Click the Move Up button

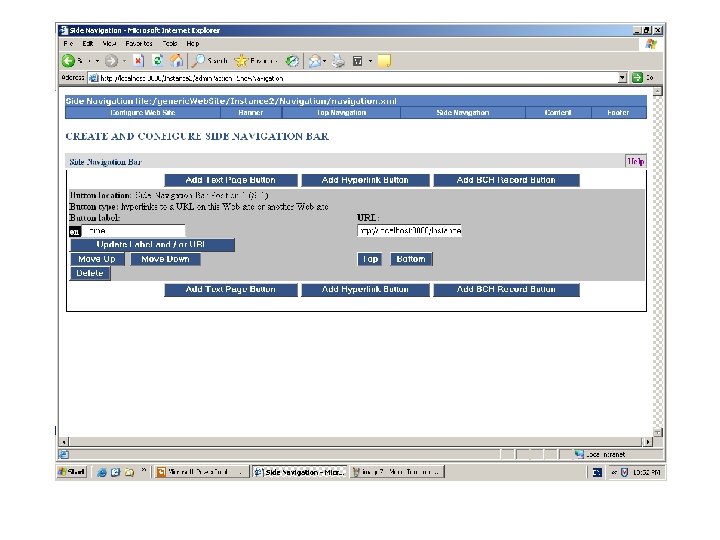point(97,259)
